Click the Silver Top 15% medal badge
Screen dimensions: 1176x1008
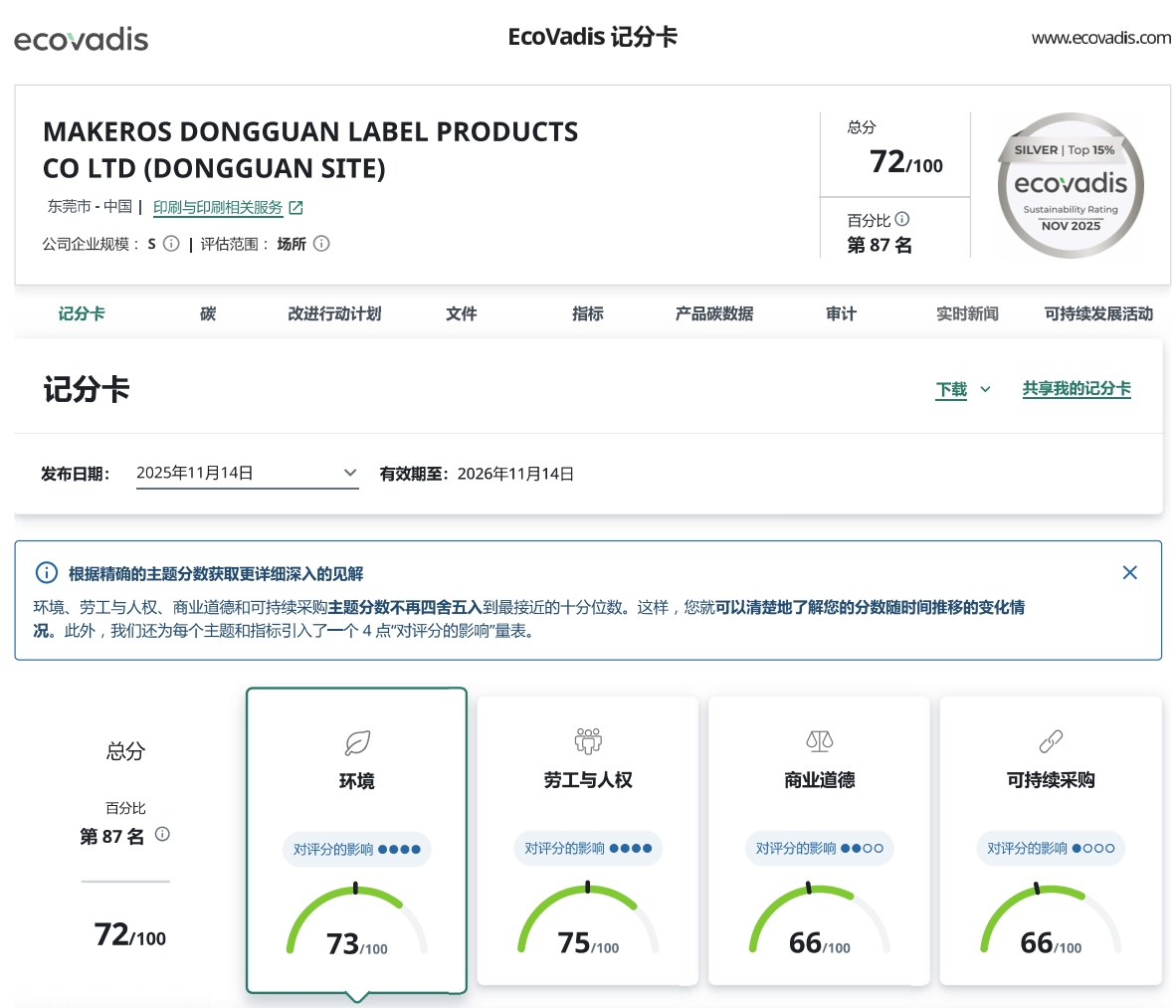pyautogui.click(x=1071, y=185)
